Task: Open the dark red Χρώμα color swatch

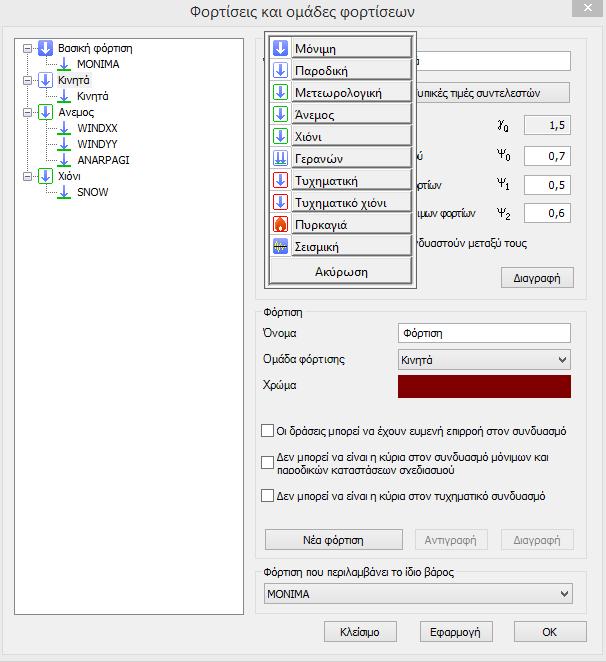Action: [x=484, y=386]
